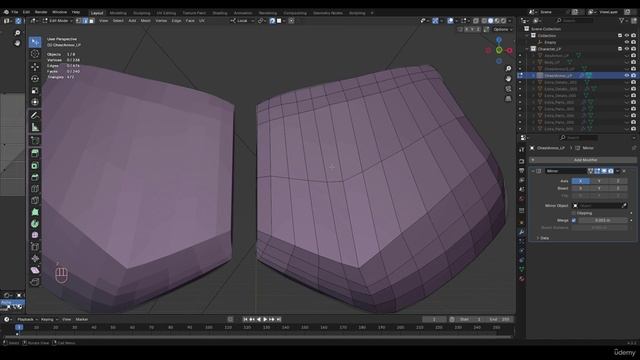Screen dimensions: 640x360
Task: Open the Object Data properties tab
Action: click(522, 269)
